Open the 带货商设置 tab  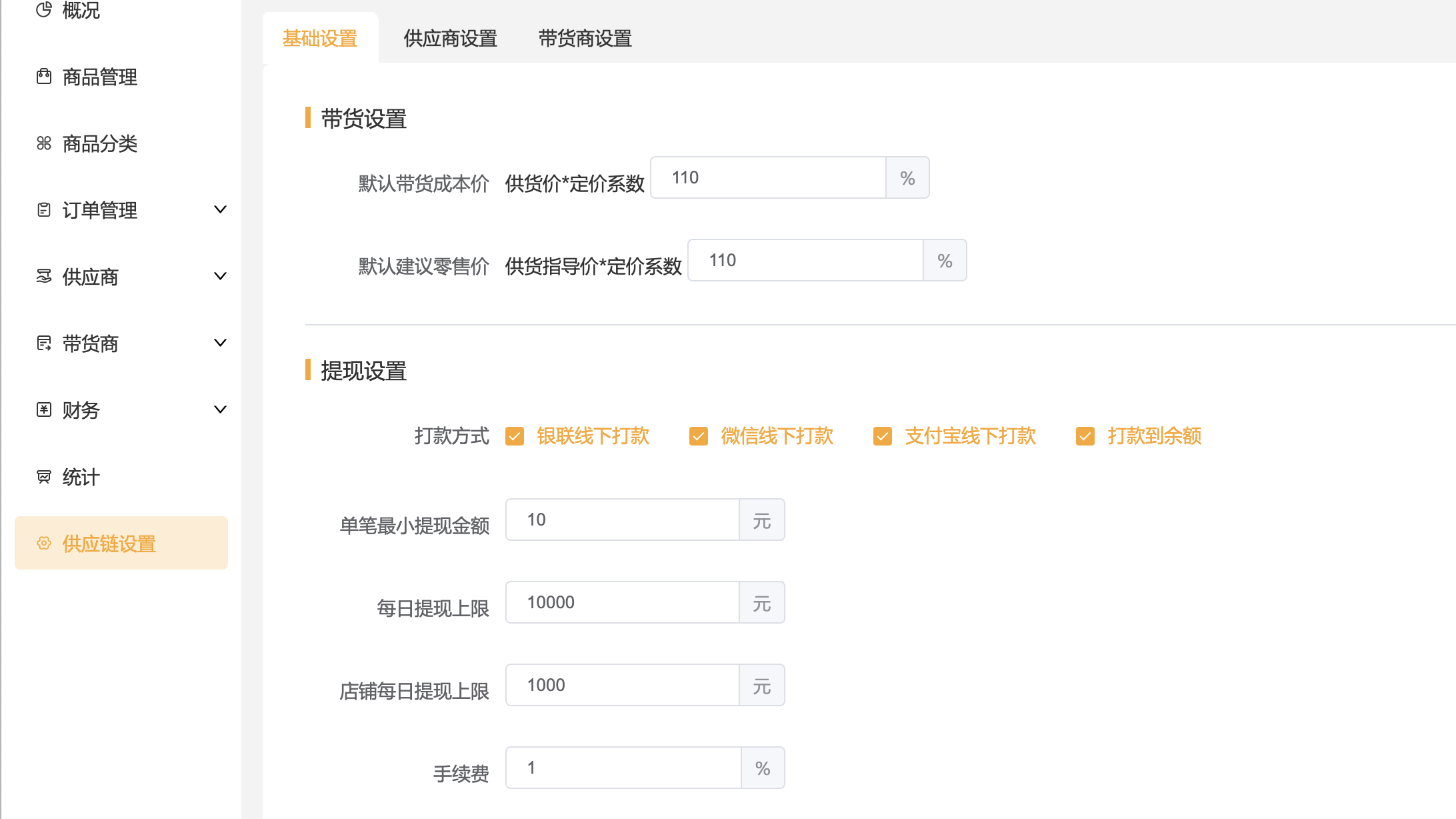(585, 39)
